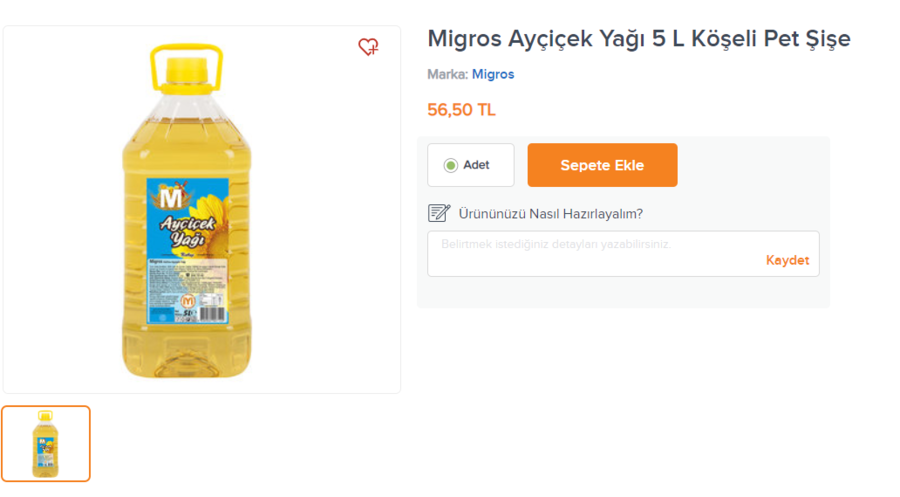Focus the preparation details text field
Screen dimensions: 900x497
[x=600, y=254]
